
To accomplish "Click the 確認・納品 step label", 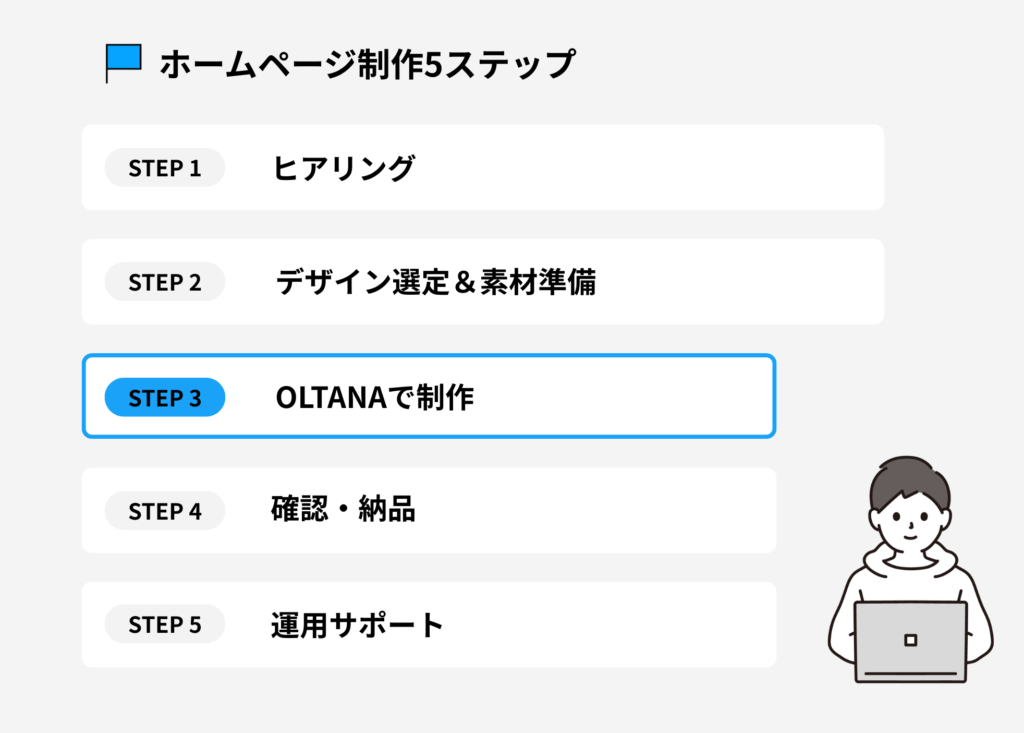I will click(x=343, y=510).
